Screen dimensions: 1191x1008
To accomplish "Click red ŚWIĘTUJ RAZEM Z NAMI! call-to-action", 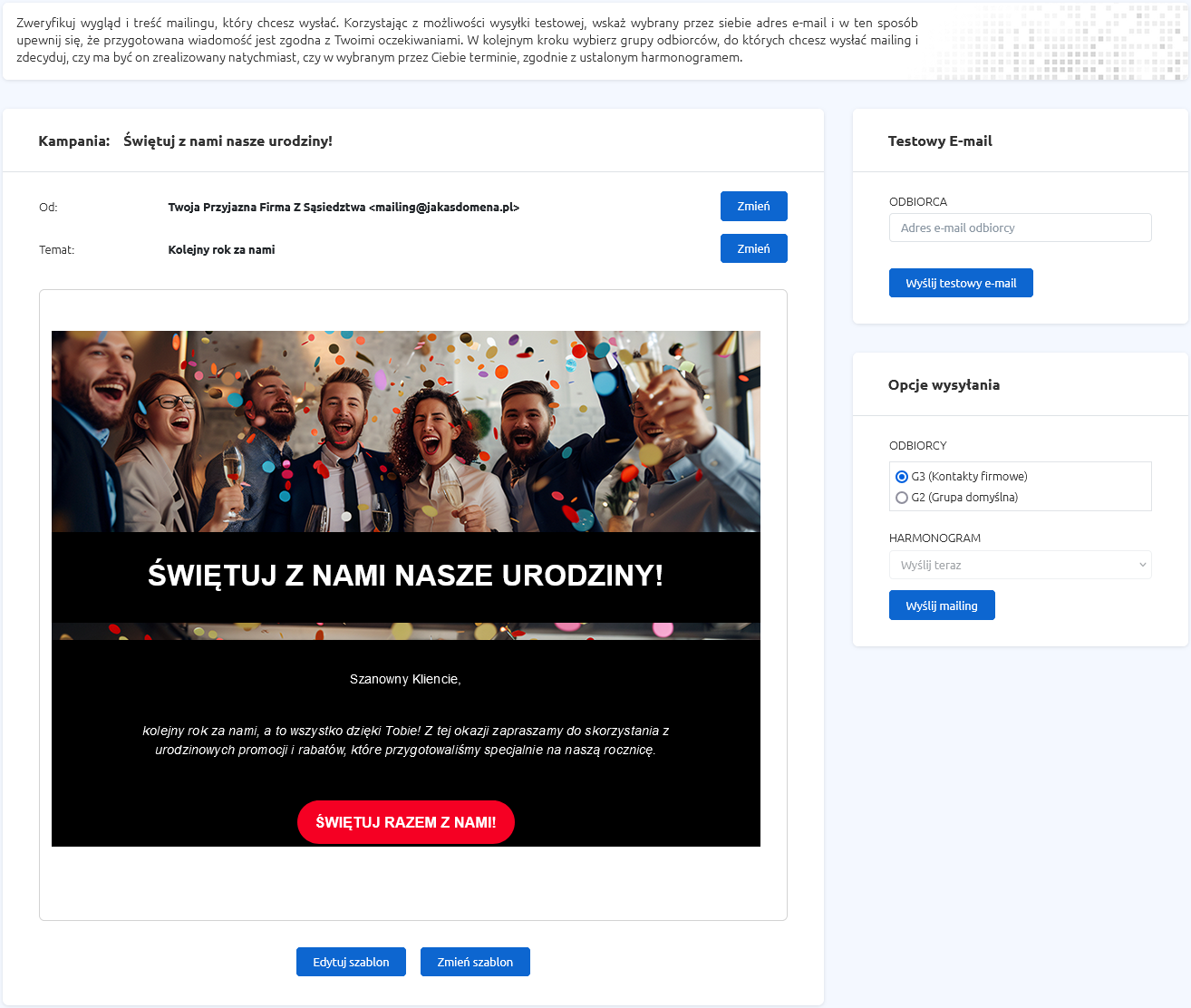I will [406, 822].
